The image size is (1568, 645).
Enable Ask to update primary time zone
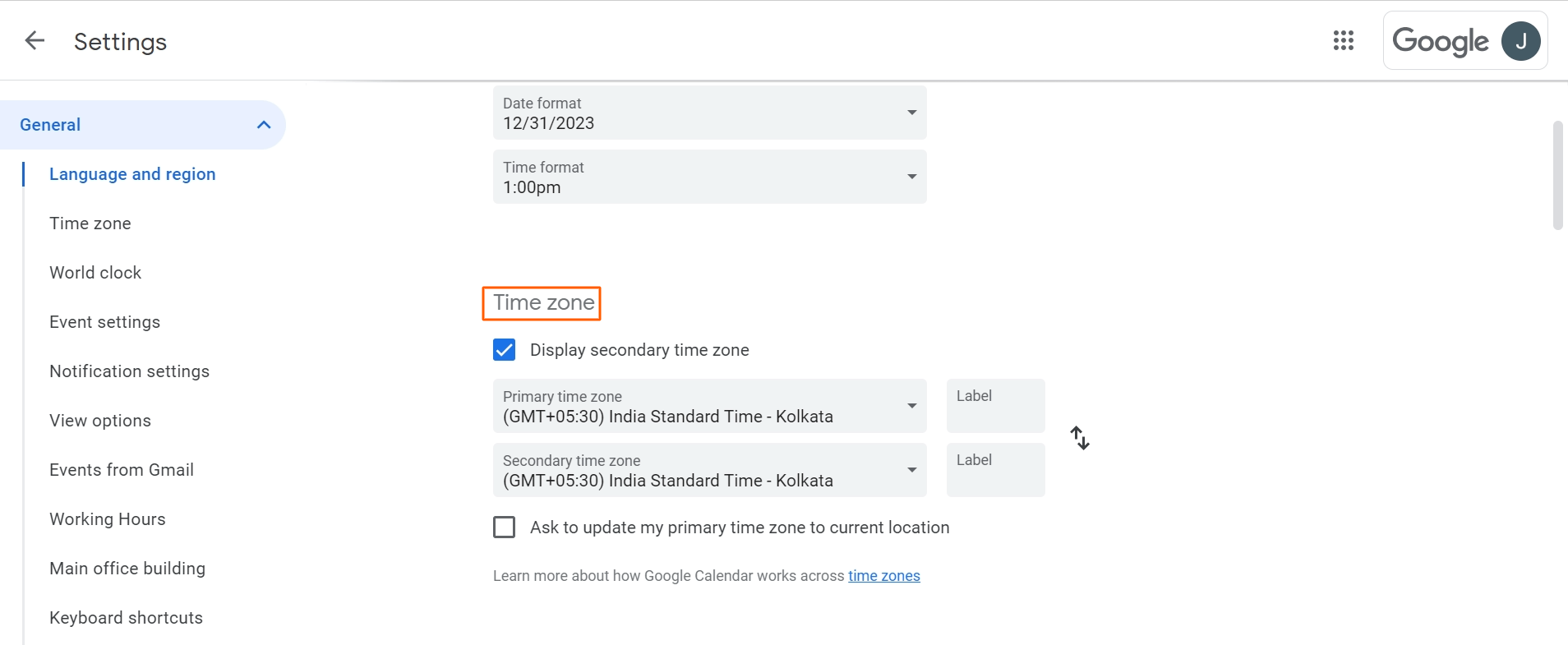click(x=505, y=528)
